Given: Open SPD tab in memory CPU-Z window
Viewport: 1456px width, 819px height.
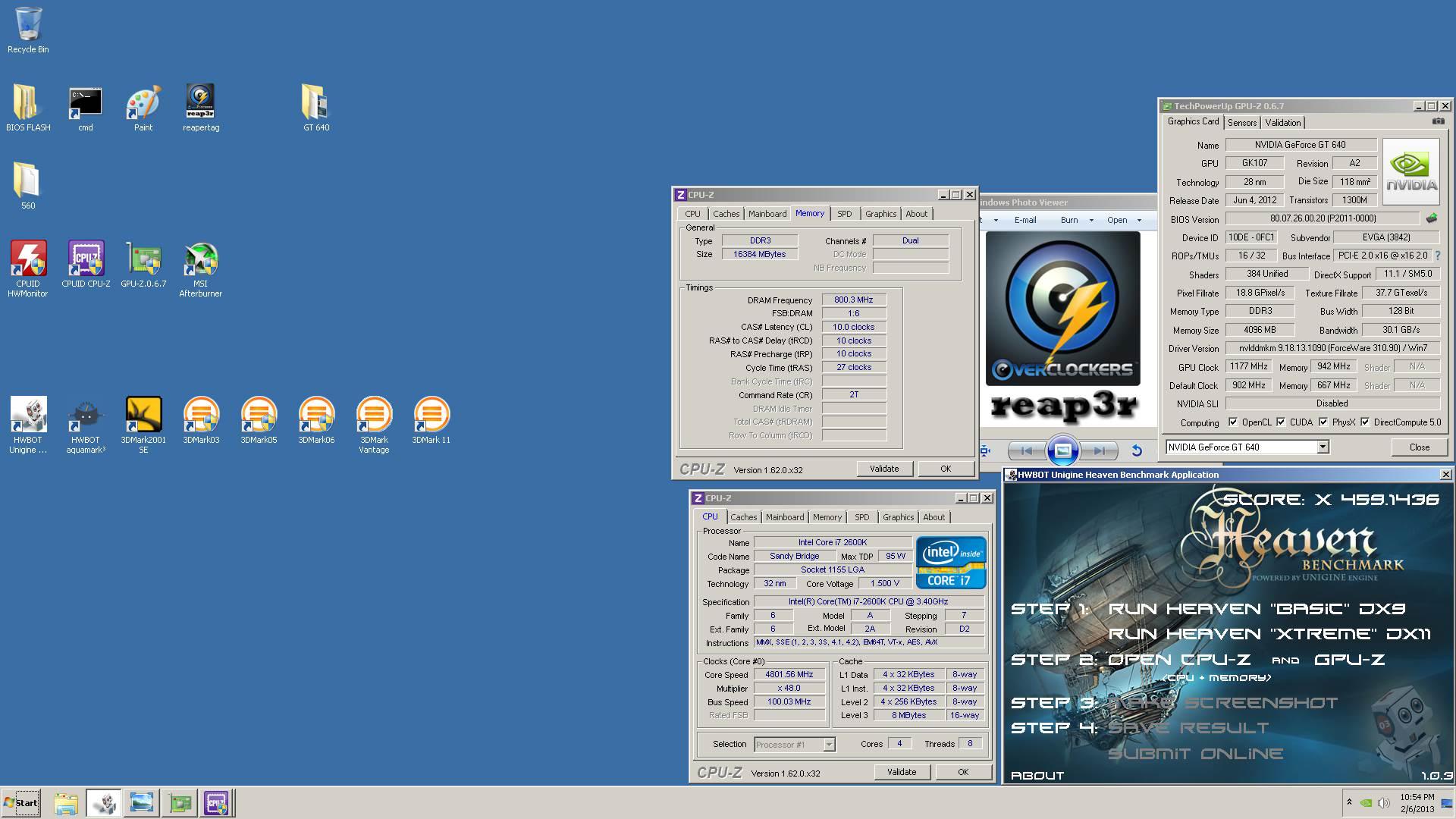Looking at the screenshot, I should point(844,214).
